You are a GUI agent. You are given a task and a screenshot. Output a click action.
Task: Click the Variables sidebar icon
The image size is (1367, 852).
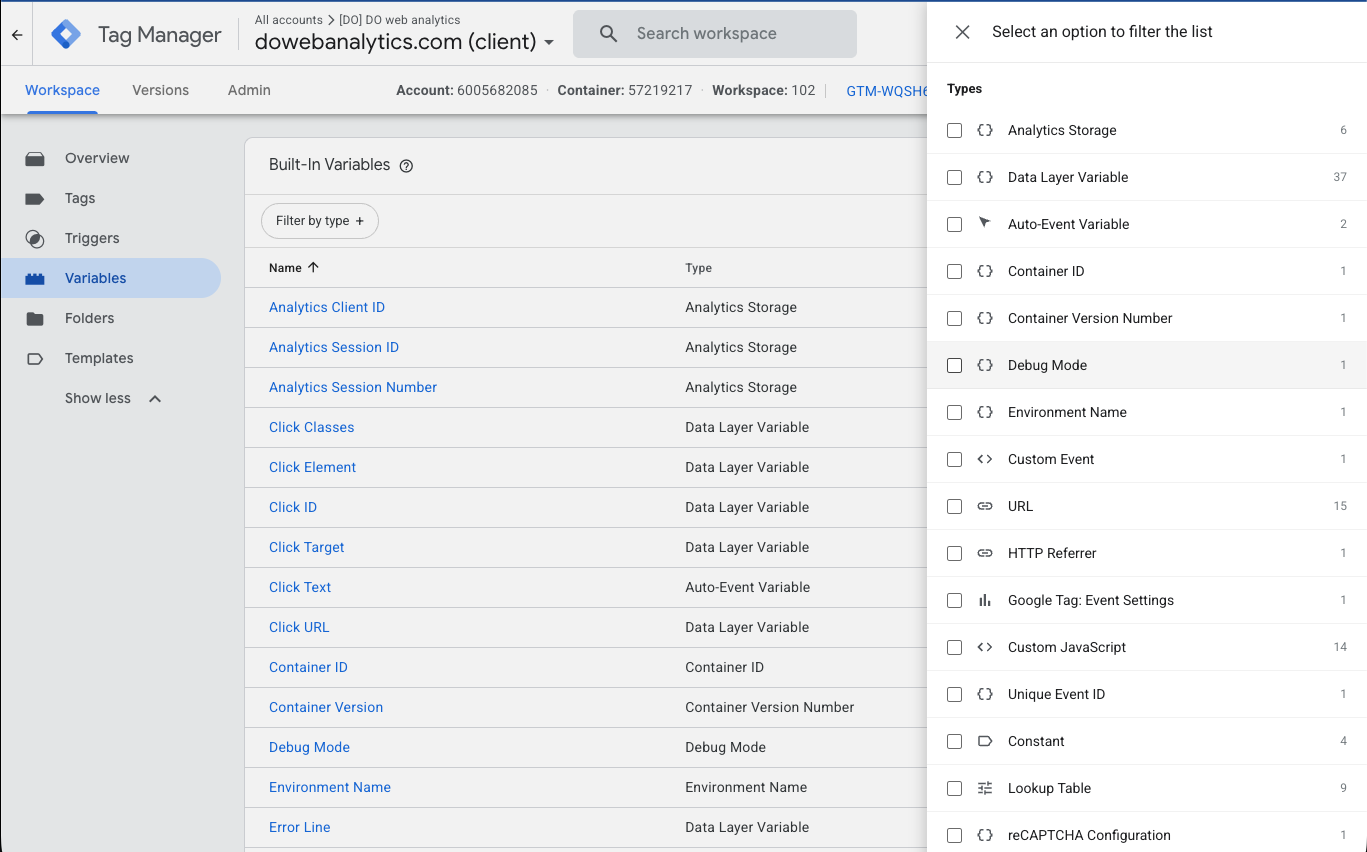click(x=35, y=278)
